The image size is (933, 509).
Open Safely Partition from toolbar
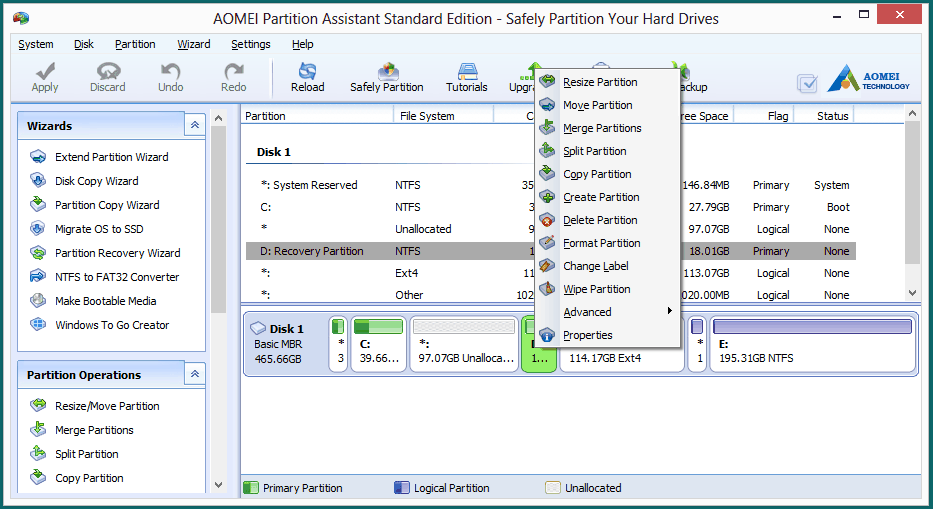point(387,79)
